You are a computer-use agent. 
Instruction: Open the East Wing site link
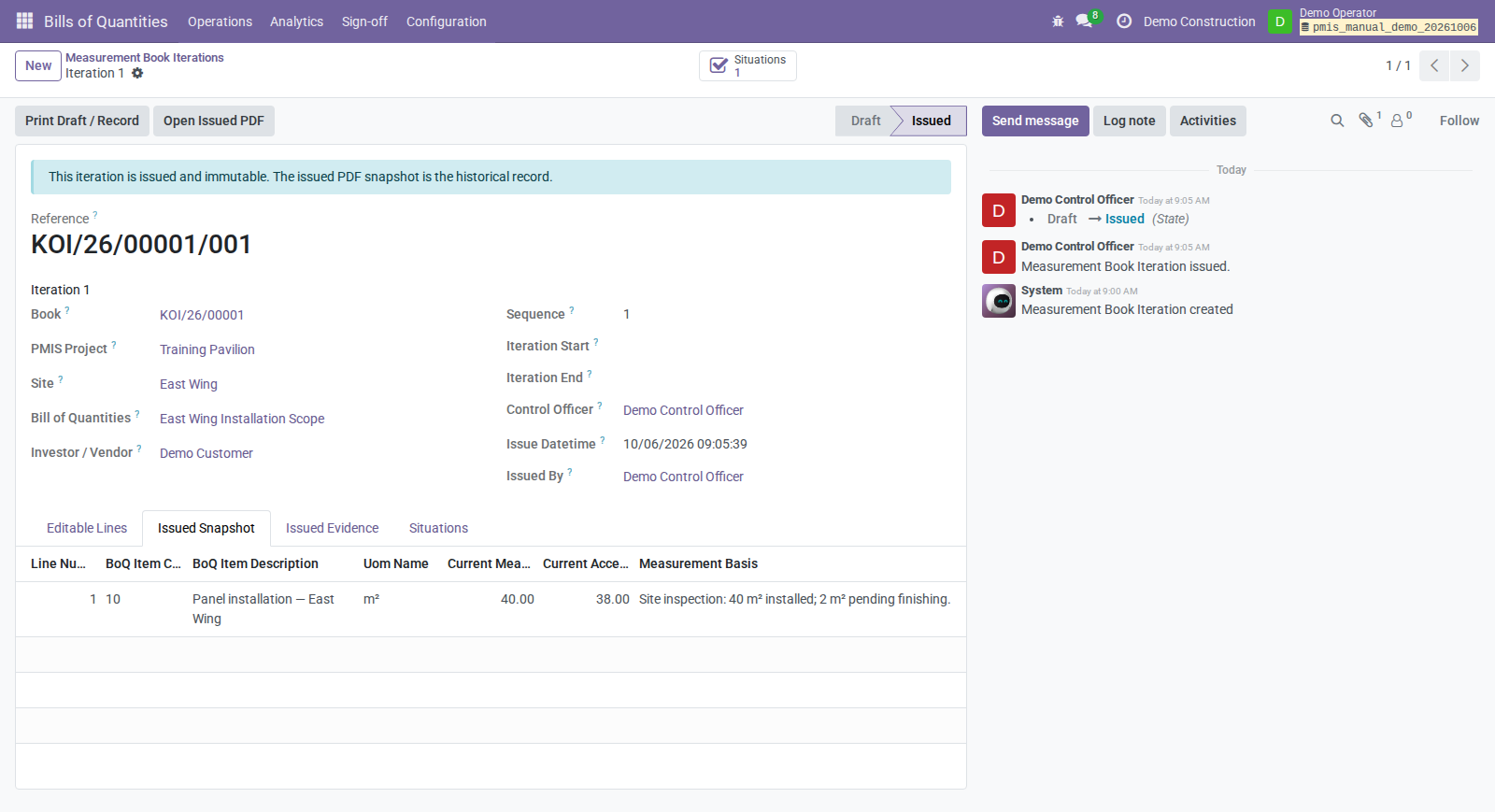[x=189, y=384]
